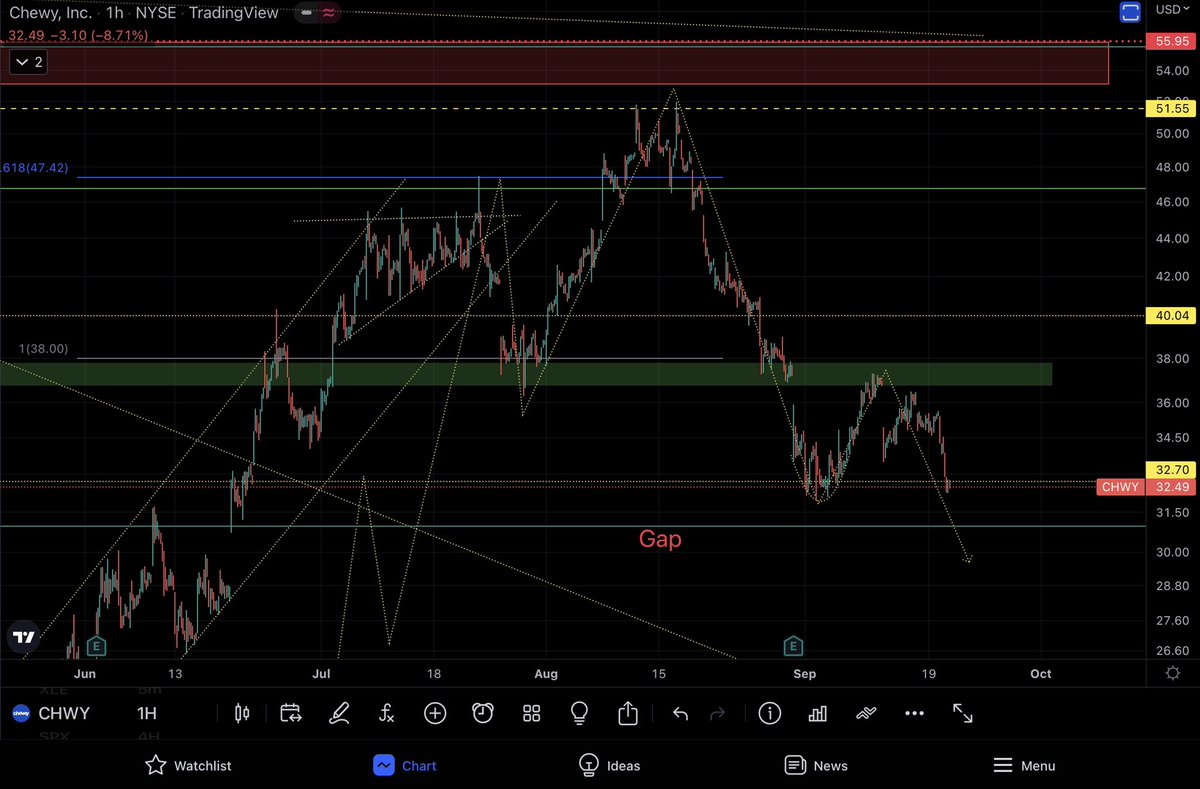
Task: Click the compare lines icon
Action: coord(866,713)
